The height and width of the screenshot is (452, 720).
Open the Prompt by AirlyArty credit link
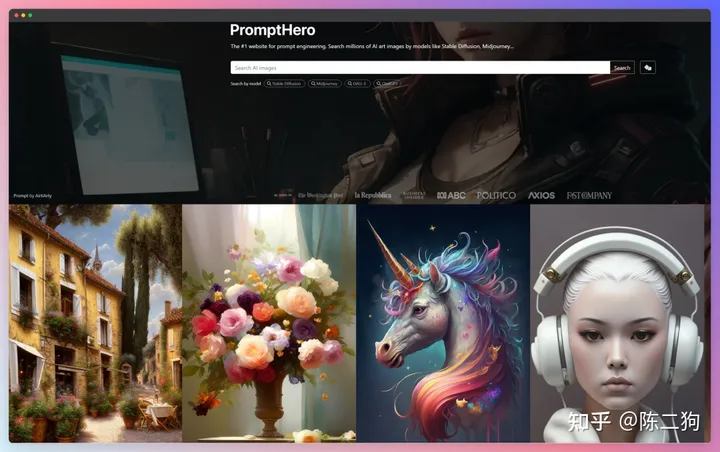[x=32, y=196]
